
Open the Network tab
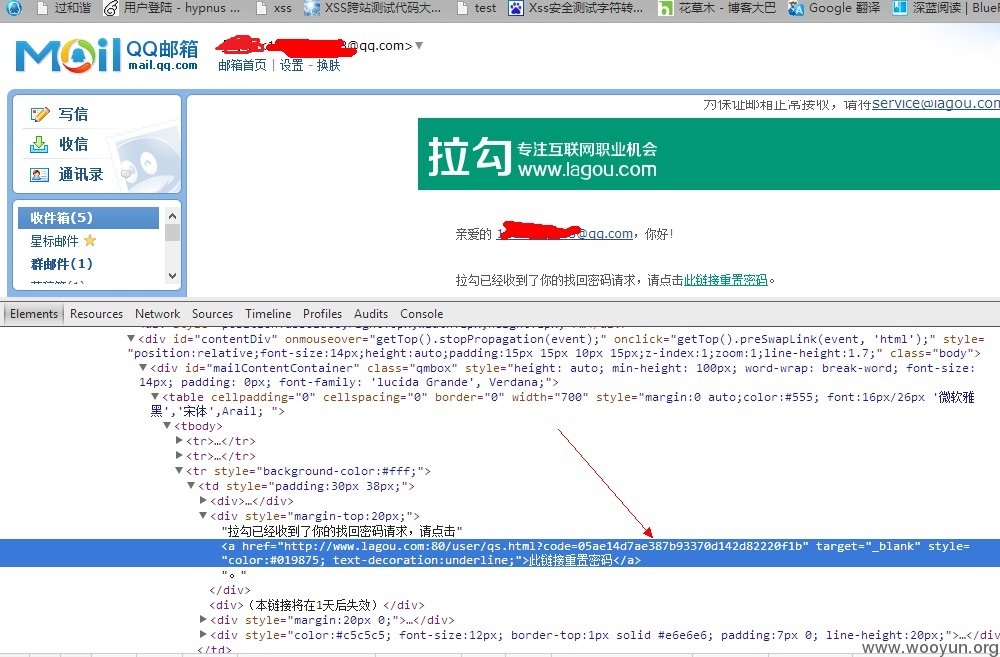click(158, 314)
